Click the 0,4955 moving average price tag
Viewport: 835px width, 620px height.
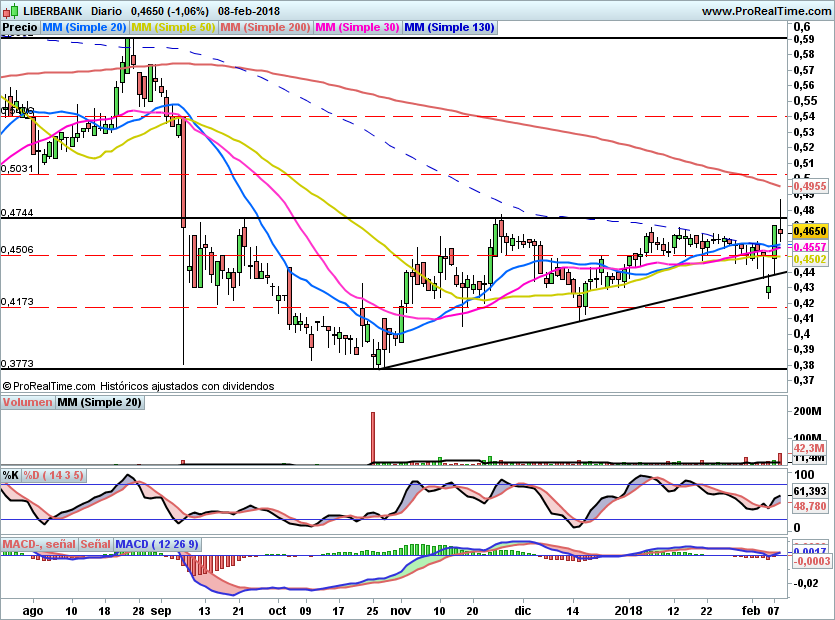point(810,186)
